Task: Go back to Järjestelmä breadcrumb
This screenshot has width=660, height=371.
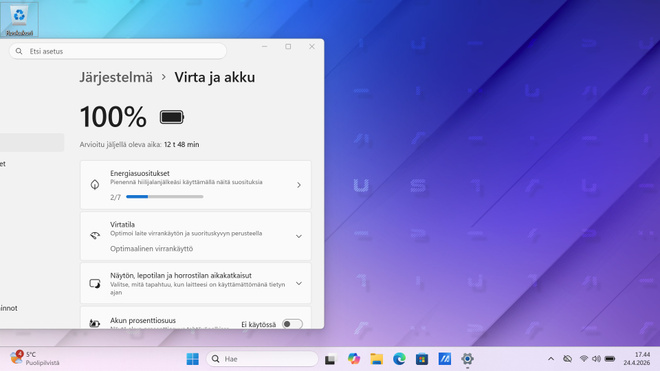Action: (x=116, y=77)
